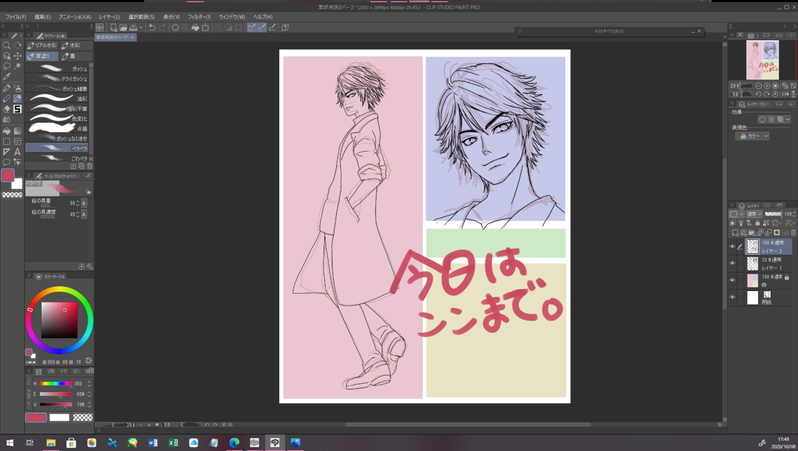Open the ウィンドウ(W) menu
Image resolution: width=798 pixels, height=451 pixels.
coord(232,17)
